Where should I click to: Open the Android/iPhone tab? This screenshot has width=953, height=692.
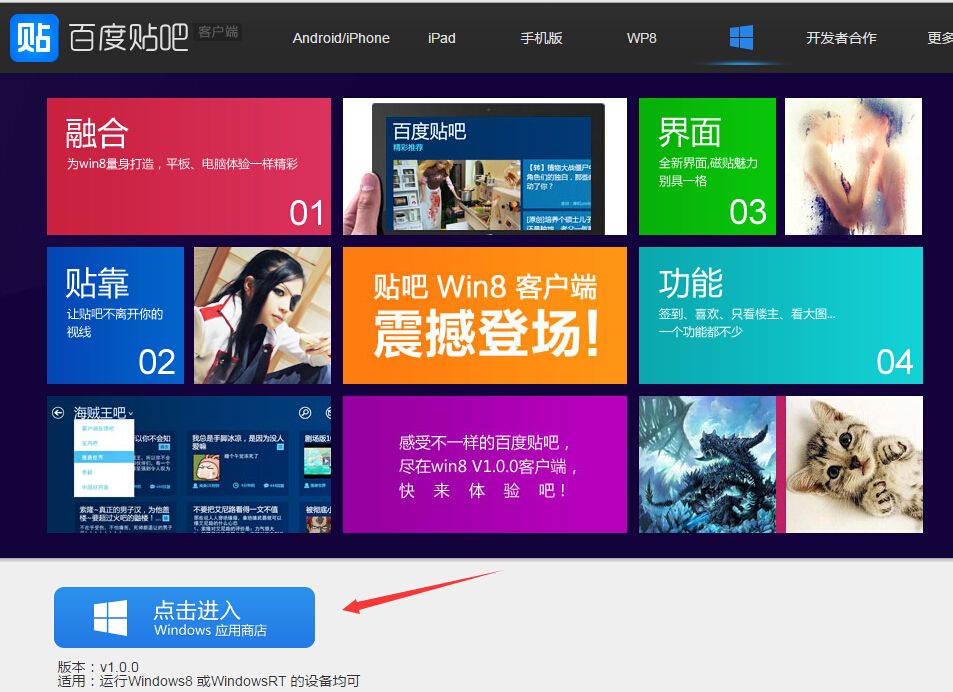[341, 38]
